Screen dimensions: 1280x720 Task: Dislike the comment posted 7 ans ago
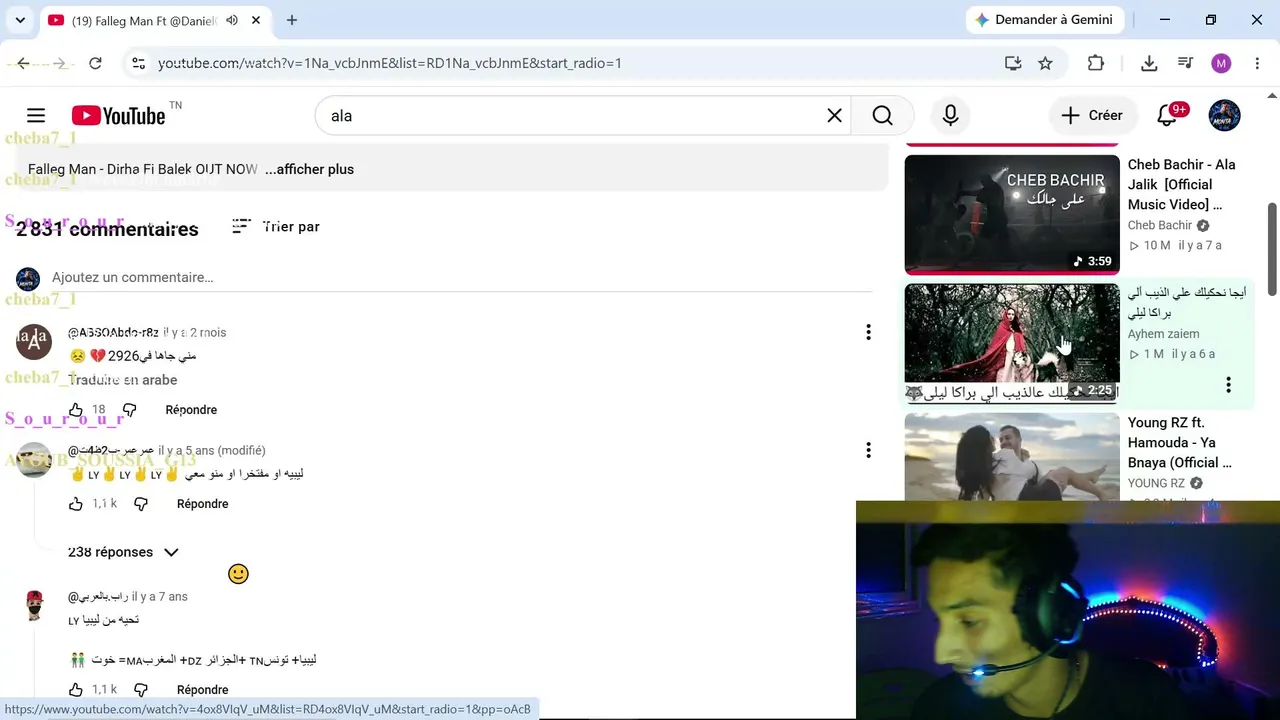141,690
